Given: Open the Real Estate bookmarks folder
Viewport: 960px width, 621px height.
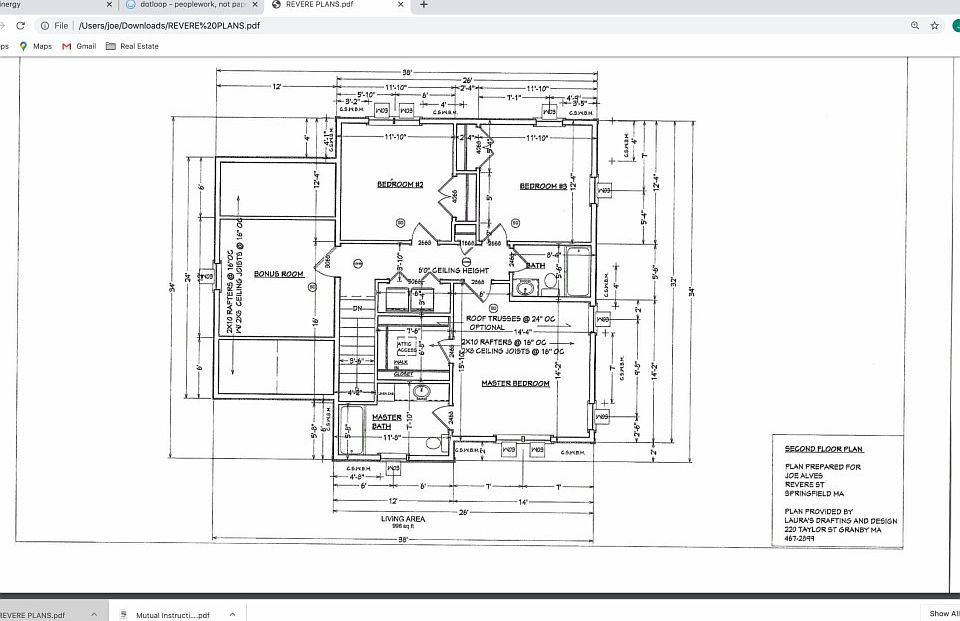Looking at the screenshot, I should 132,46.
